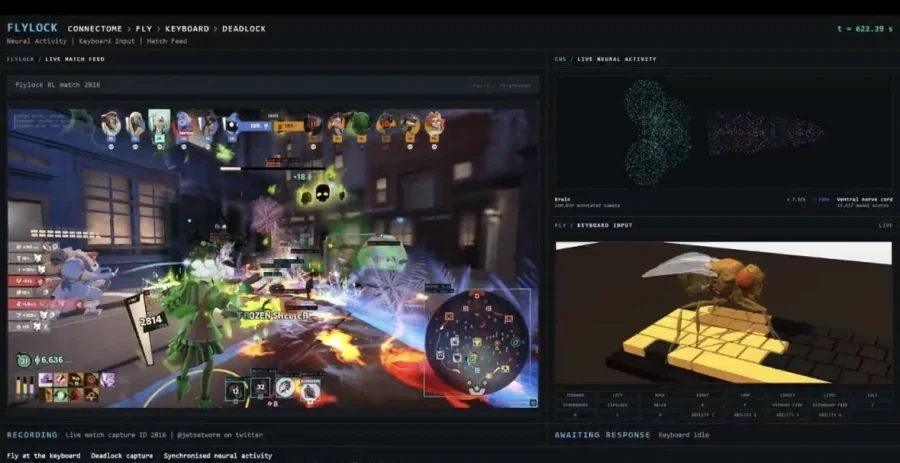Select the purple ventral nerve cord cloud

766,133
